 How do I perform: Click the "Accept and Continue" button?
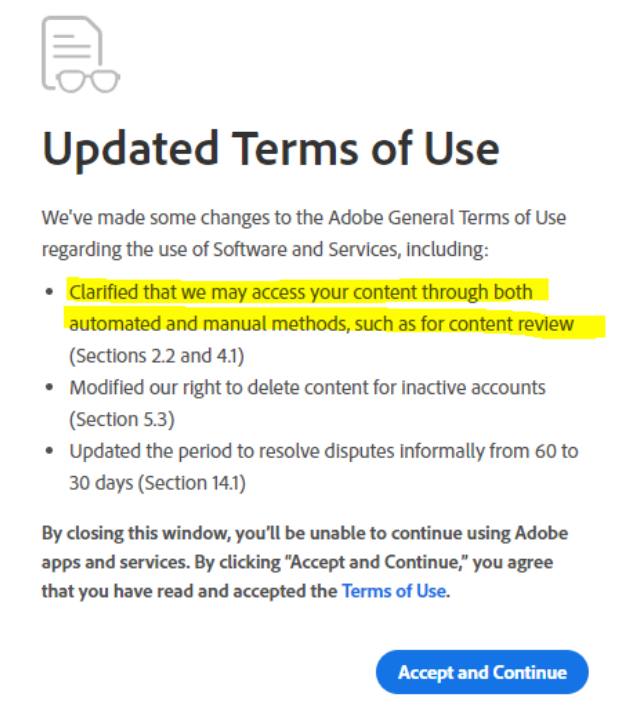482,672
